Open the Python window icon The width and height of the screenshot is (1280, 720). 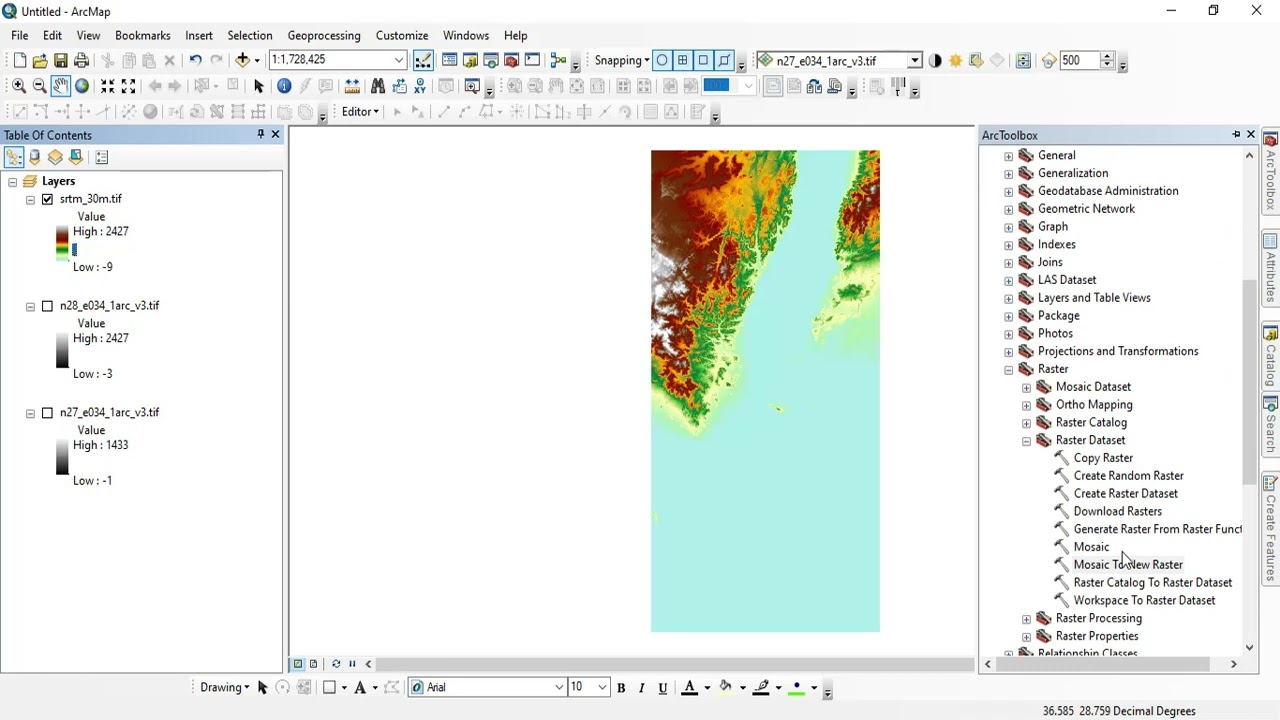pos(532,61)
